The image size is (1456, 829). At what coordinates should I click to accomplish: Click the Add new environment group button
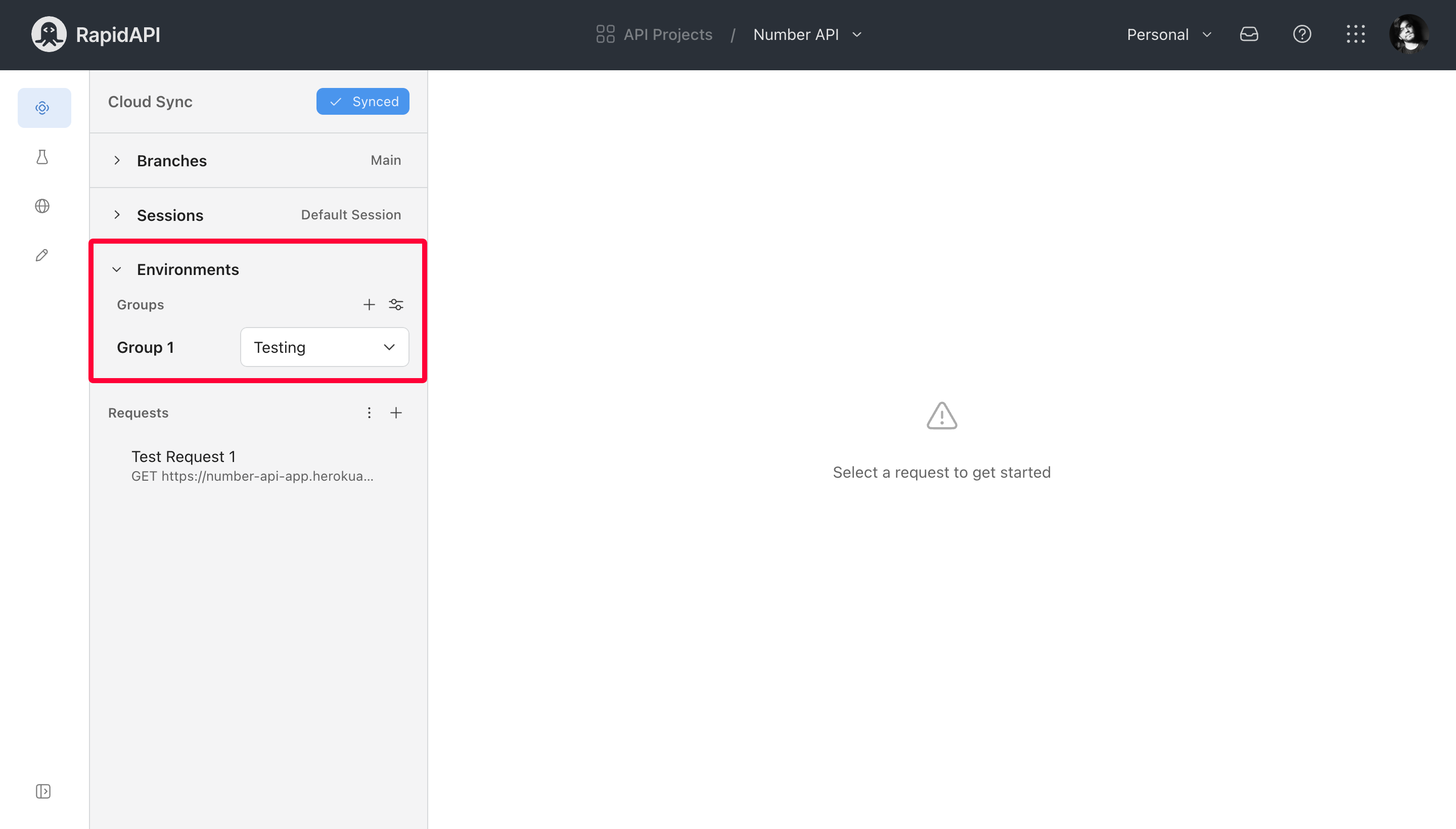pos(369,304)
